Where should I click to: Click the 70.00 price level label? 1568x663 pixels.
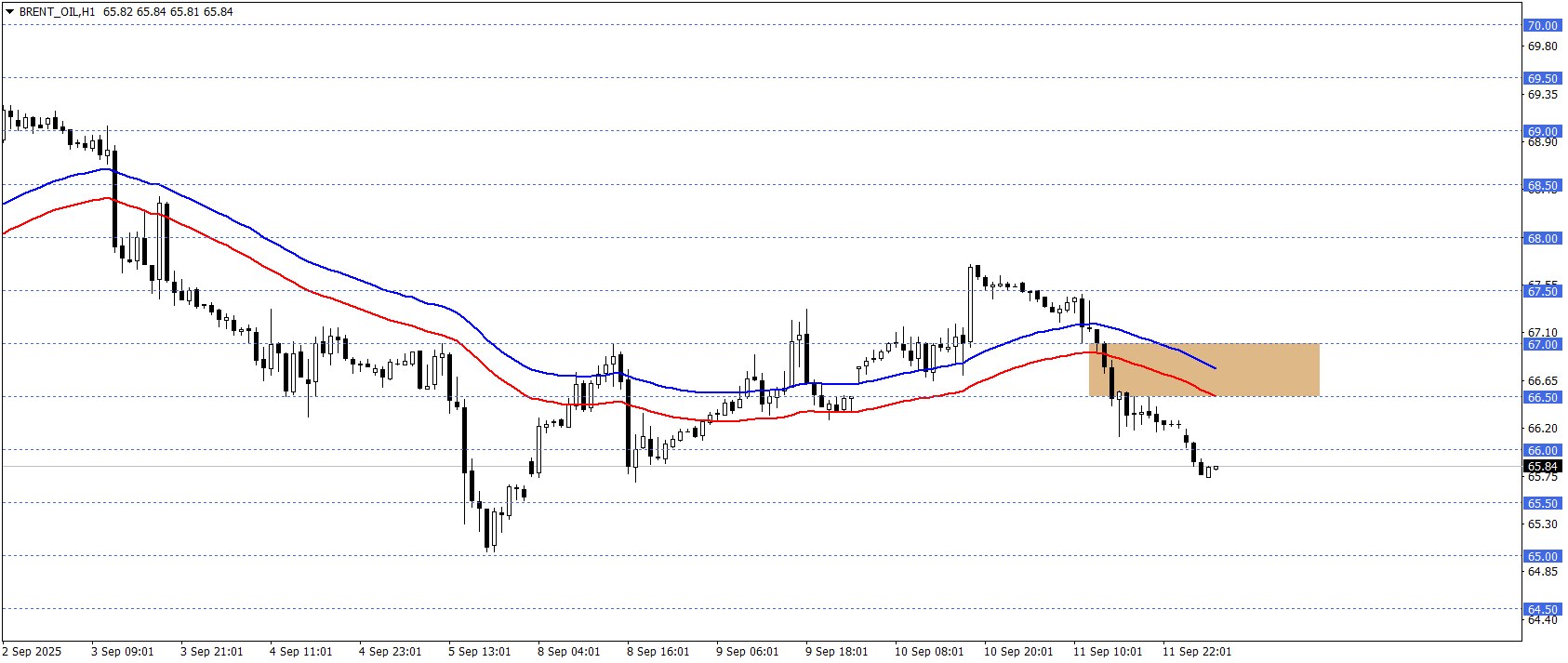tap(1542, 25)
